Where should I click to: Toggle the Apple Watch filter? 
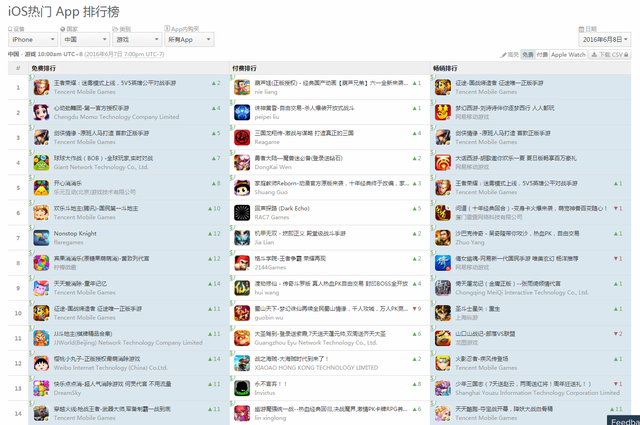(x=568, y=54)
